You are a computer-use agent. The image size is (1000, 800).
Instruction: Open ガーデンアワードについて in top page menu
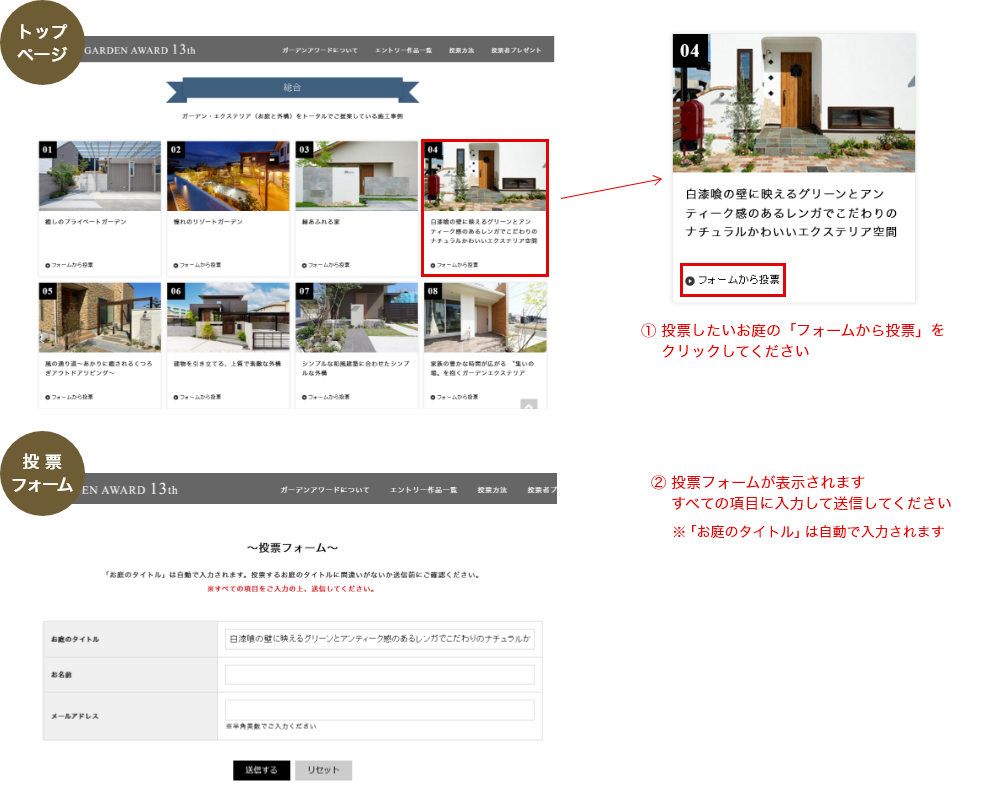319,49
